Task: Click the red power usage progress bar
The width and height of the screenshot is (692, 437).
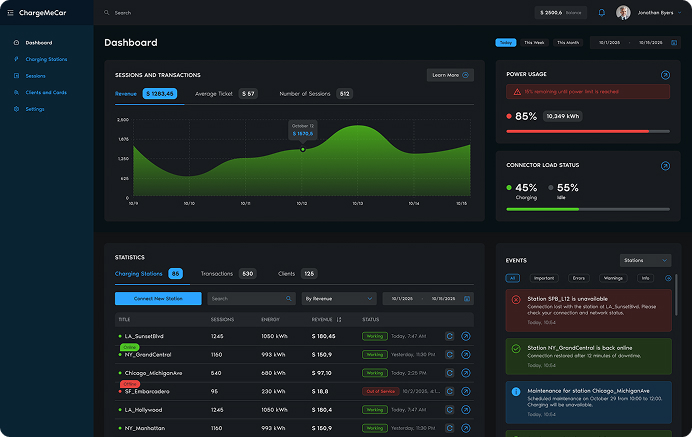Action: 577,131
